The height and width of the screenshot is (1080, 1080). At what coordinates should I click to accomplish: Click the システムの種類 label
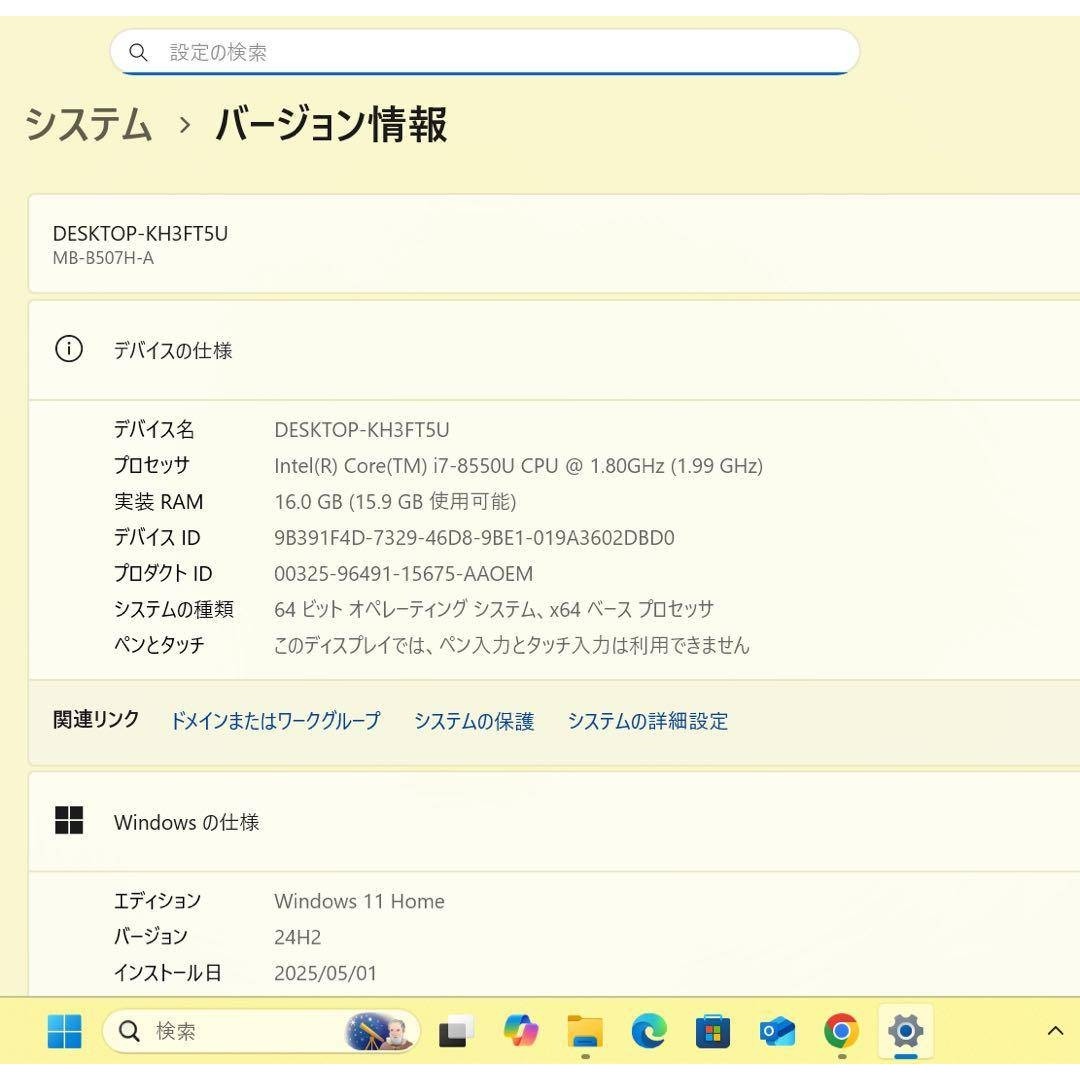click(174, 609)
